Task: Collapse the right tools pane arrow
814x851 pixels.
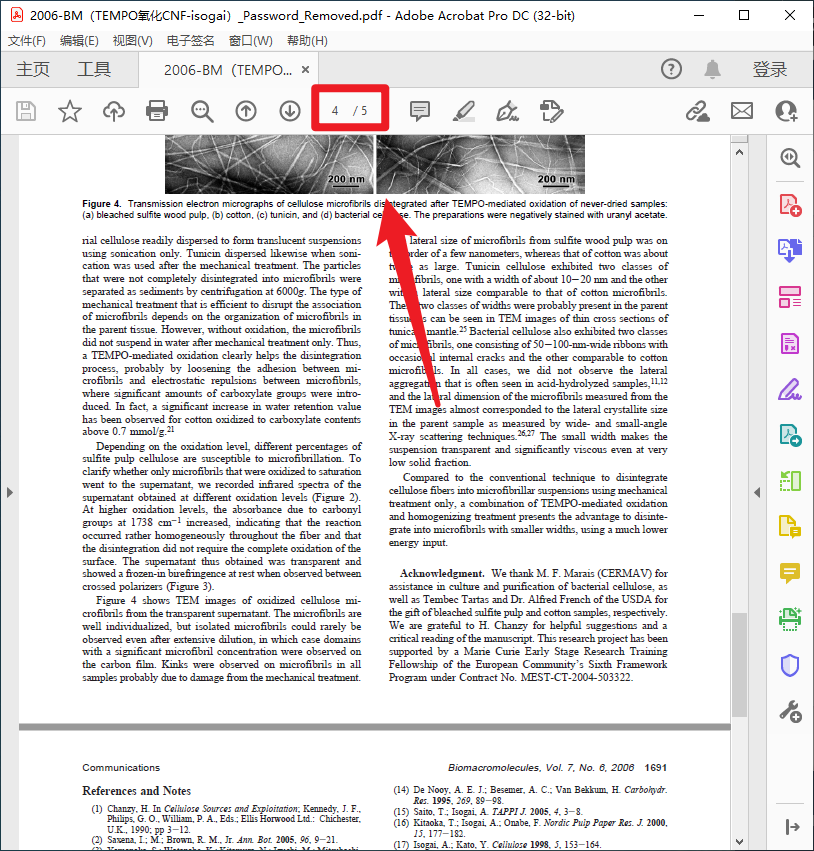Action: pyautogui.click(x=757, y=492)
